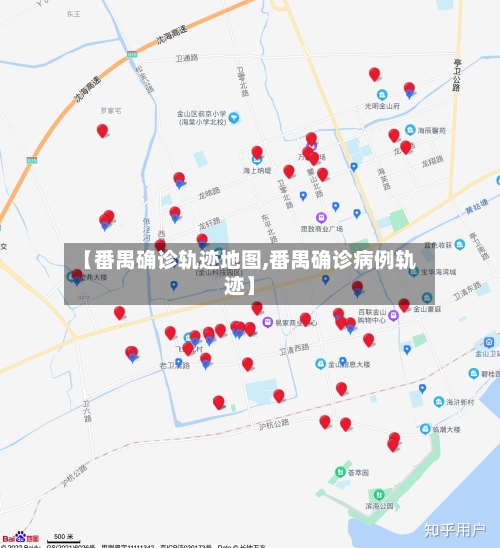Click the 金山信息大楼 label text

349,364
